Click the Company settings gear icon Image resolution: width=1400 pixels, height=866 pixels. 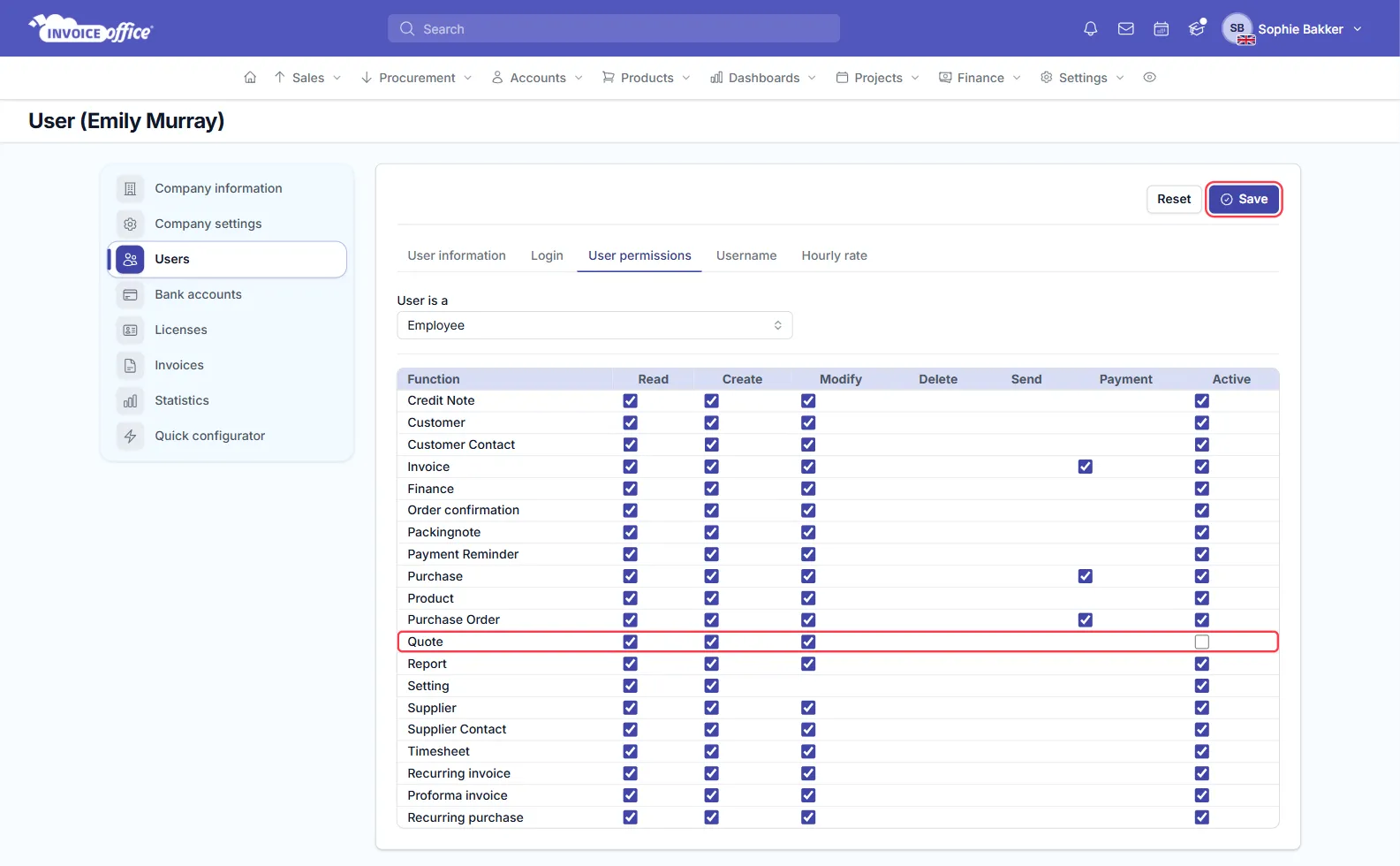click(x=130, y=224)
